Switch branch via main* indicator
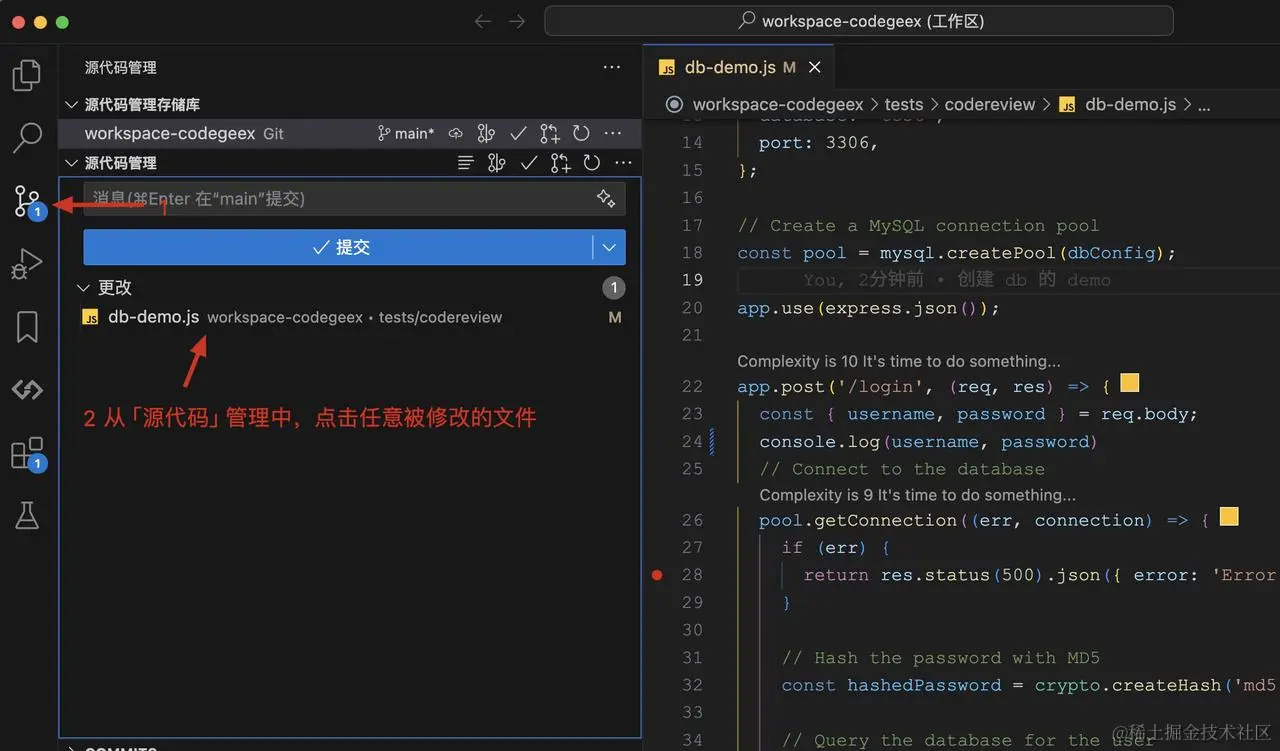1280x751 pixels. click(x=405, y=133)
